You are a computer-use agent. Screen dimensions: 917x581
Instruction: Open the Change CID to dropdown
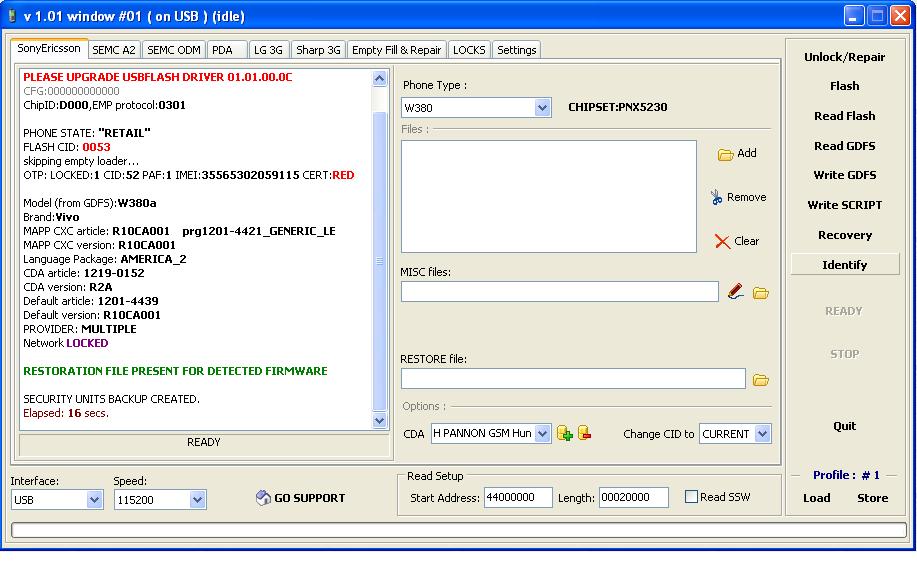coord(762,434)
